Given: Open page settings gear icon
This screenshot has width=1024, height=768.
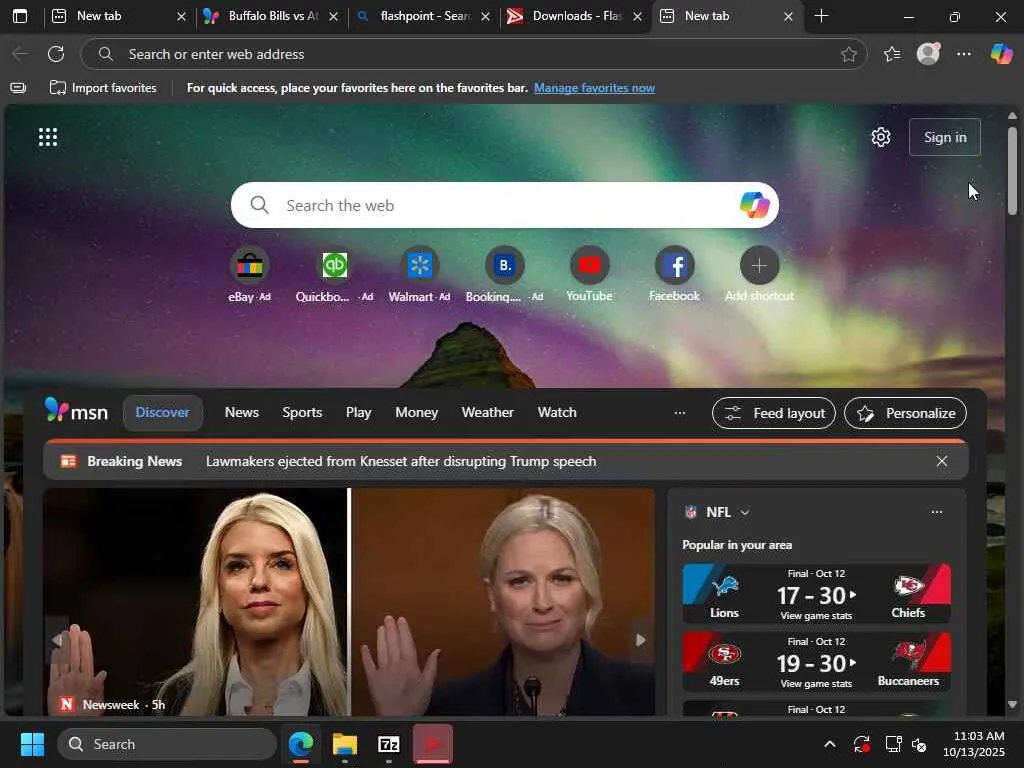Looking at the screenshot, I should (880, 137).
